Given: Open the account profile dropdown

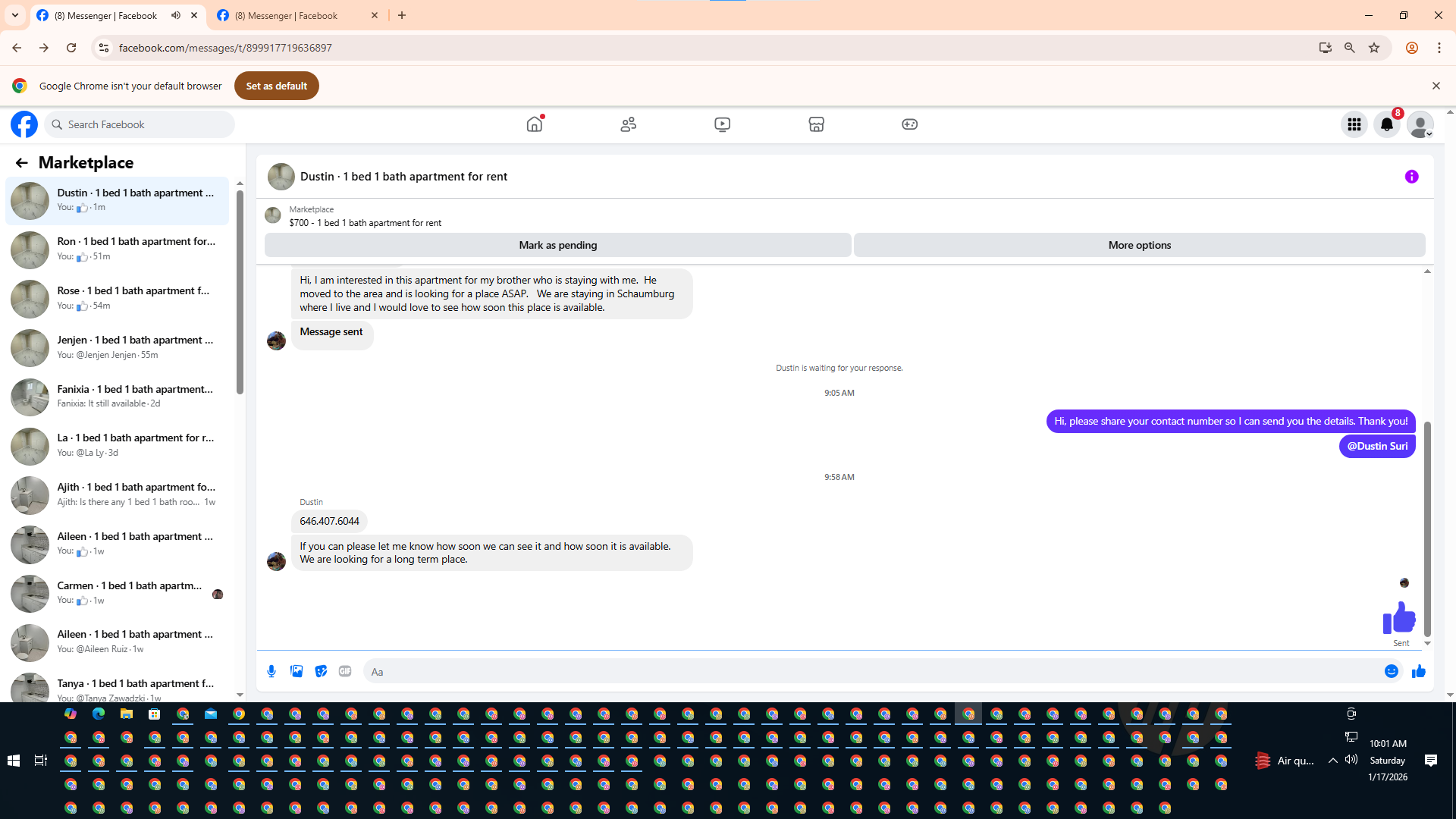Looking at the screenshot, I should [x=1420, y=124].
